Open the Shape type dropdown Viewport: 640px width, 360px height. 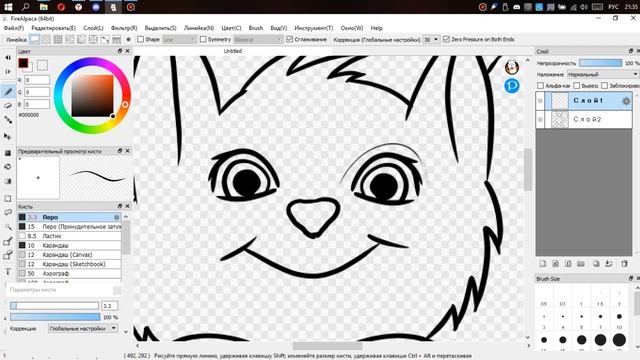click(x=179, y=40)
